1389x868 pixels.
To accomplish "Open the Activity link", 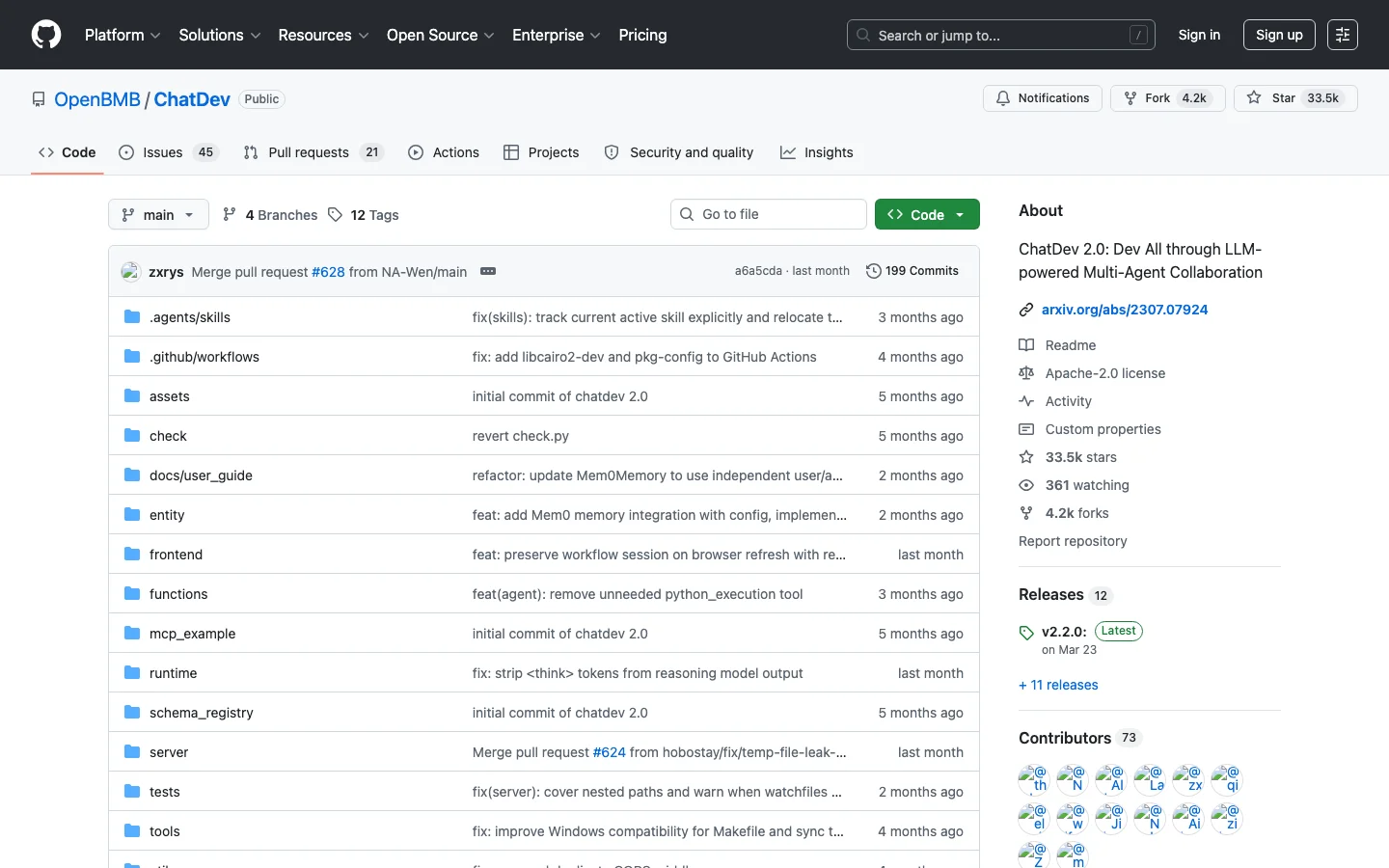I will pyautogui.click(x=1055, y=401).
